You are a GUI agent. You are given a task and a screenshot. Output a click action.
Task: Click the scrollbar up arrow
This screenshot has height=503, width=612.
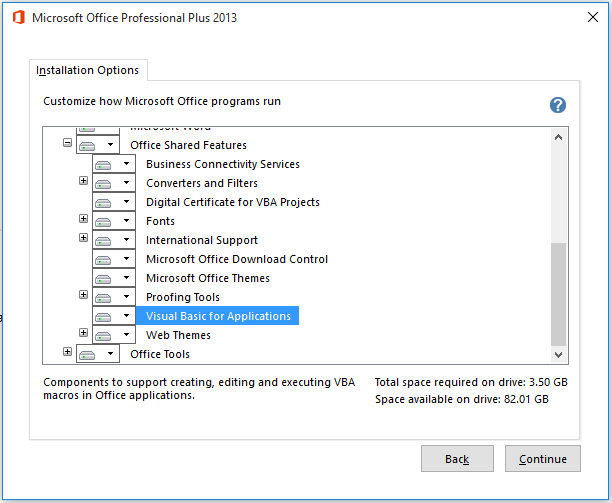pyautogui.click(x=559, y=137)
